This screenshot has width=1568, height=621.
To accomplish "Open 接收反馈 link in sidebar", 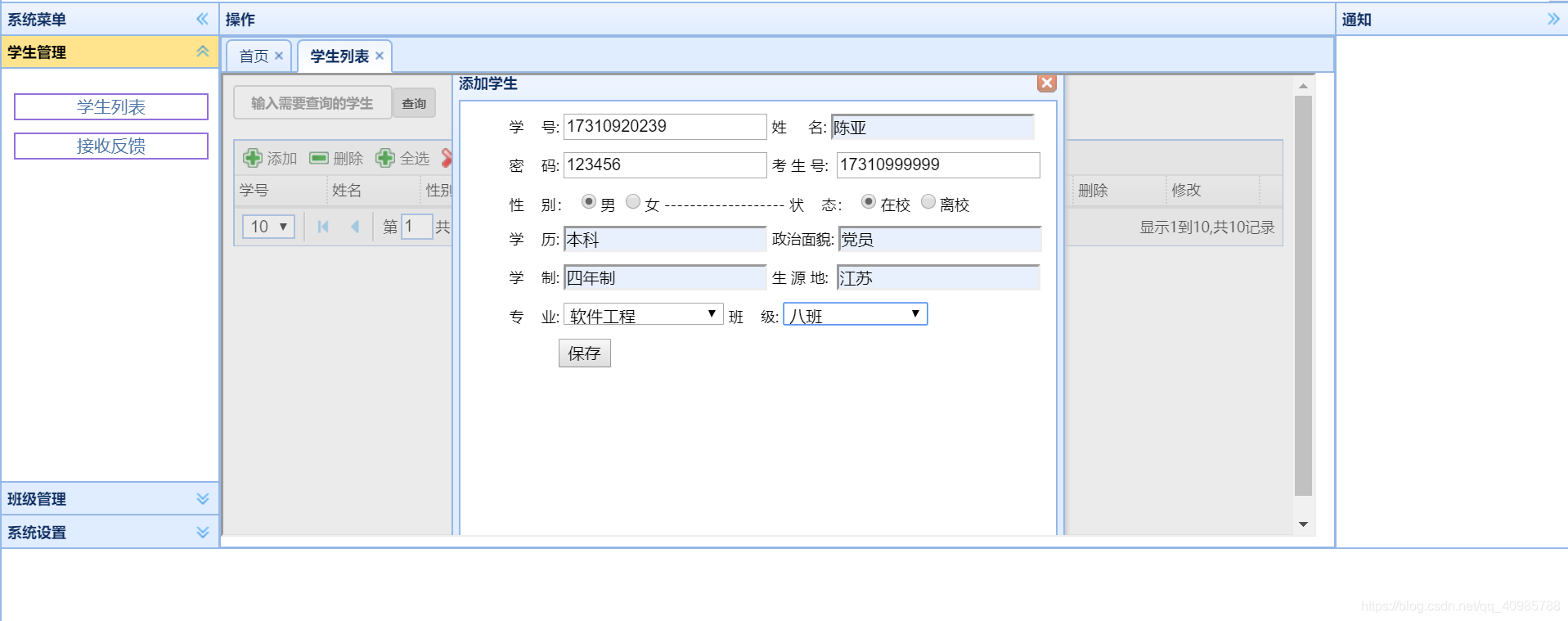I will click(111, 146).
